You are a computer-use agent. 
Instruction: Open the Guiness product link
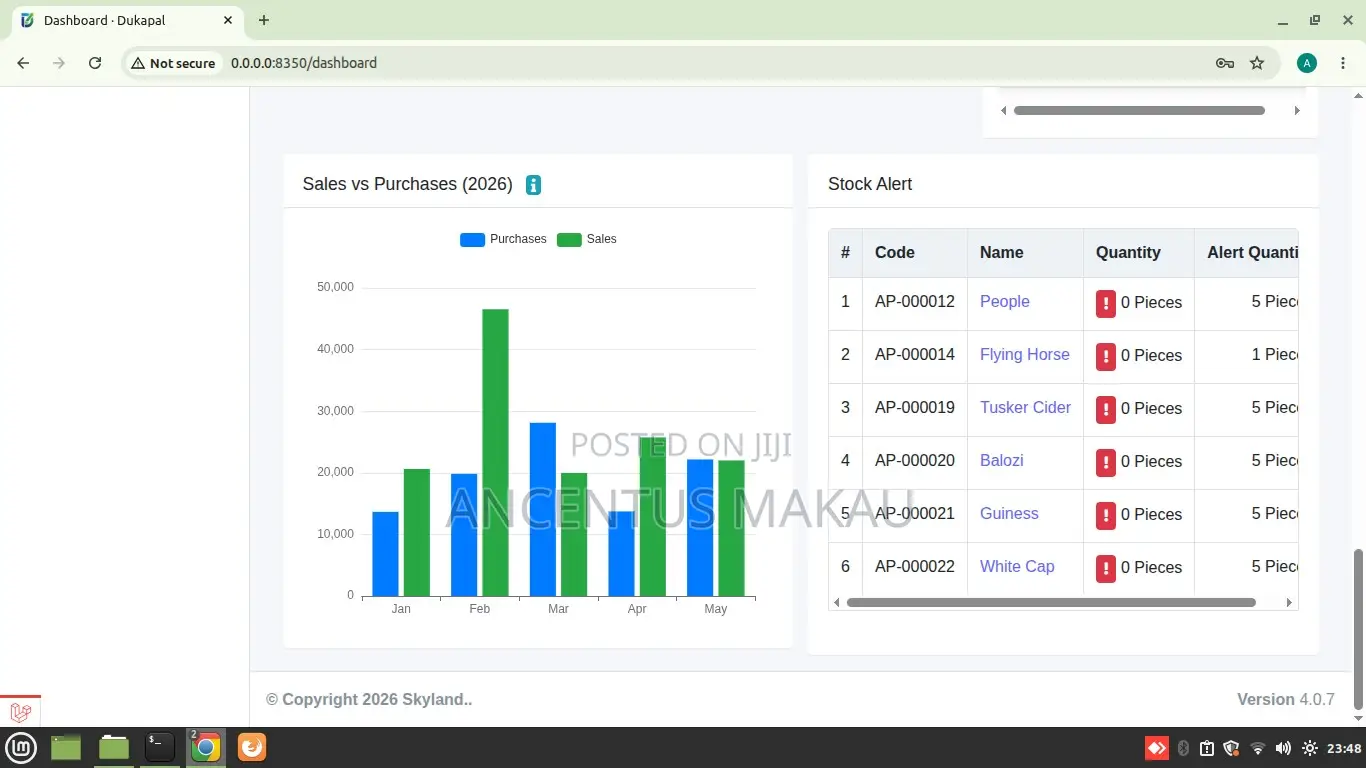point(1009,514)
